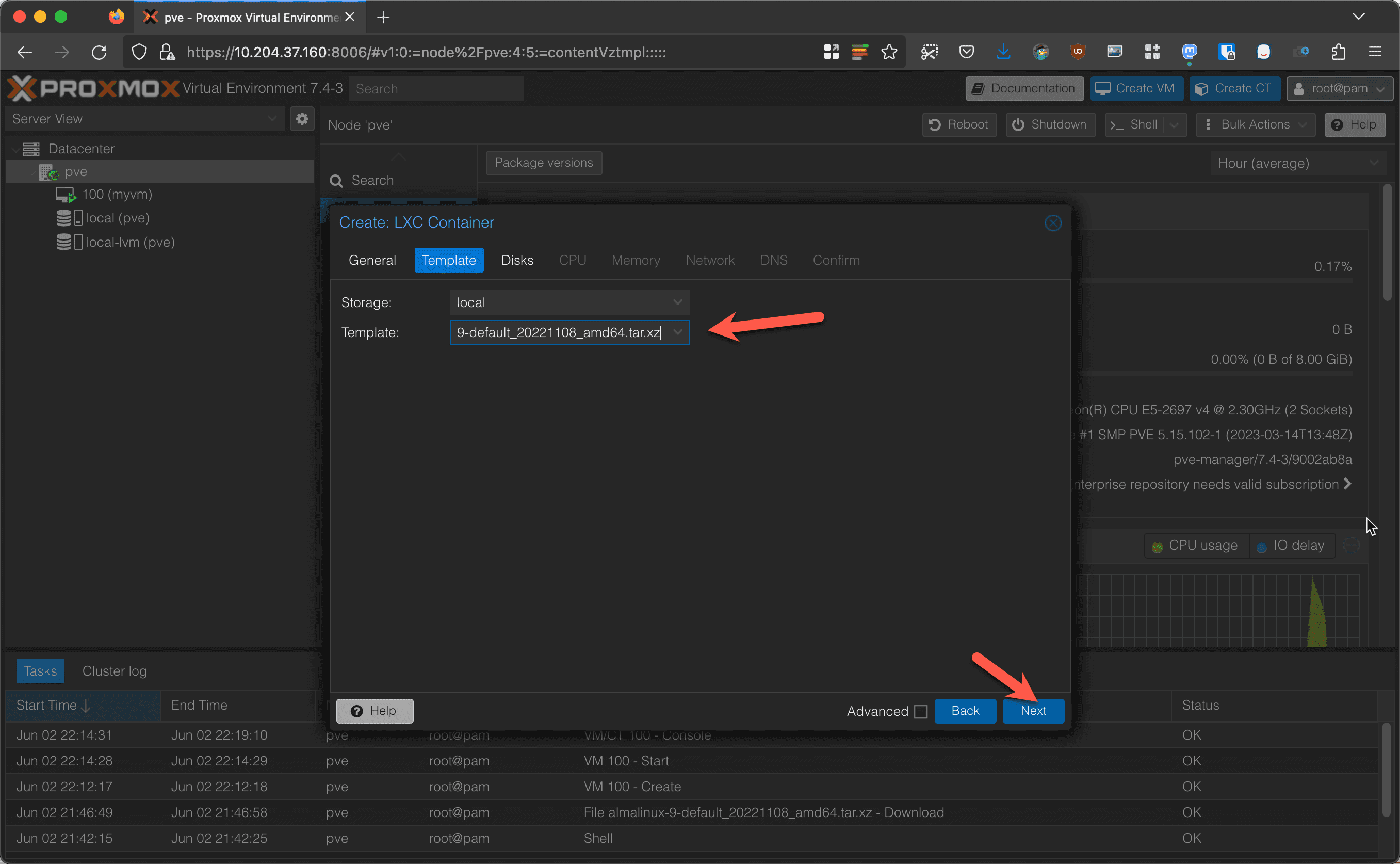
Task: Focus the Proxmox header Search field
Action: click(436, 89)
